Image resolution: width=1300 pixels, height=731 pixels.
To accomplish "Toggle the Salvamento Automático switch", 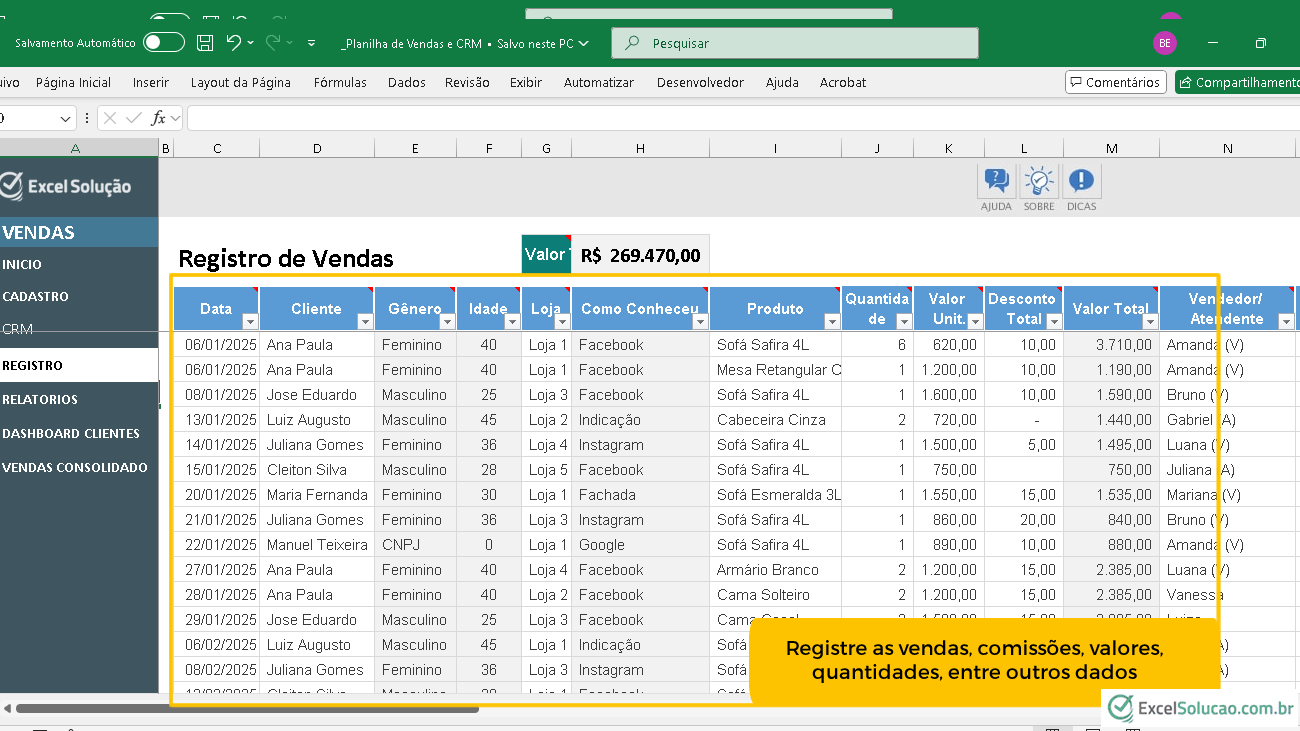I will point(163,43).
